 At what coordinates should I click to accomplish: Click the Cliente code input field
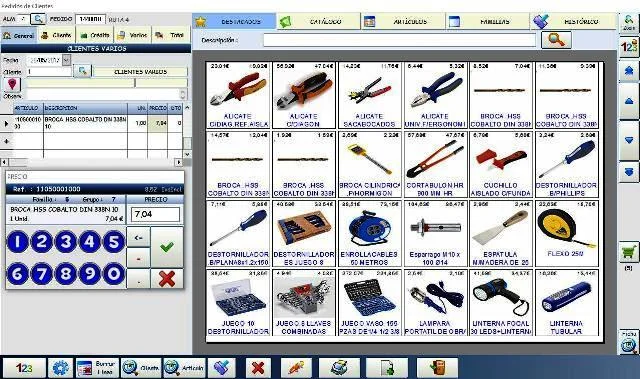(49, 71)
